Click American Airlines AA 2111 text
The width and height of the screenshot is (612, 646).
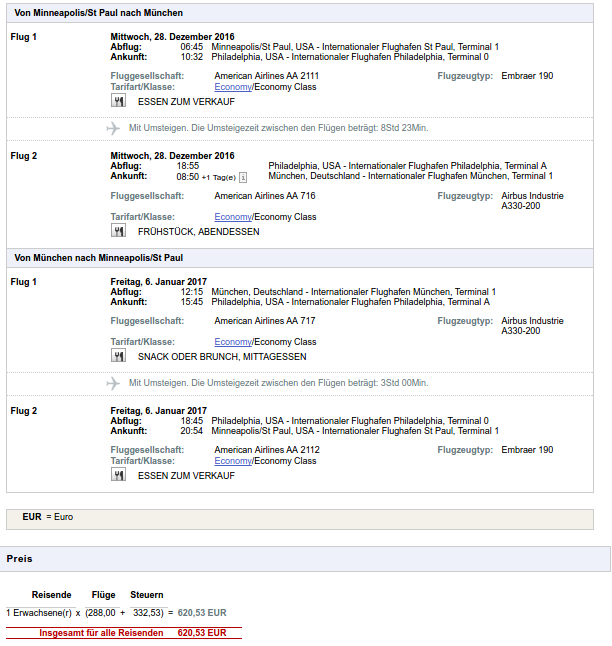267,76
